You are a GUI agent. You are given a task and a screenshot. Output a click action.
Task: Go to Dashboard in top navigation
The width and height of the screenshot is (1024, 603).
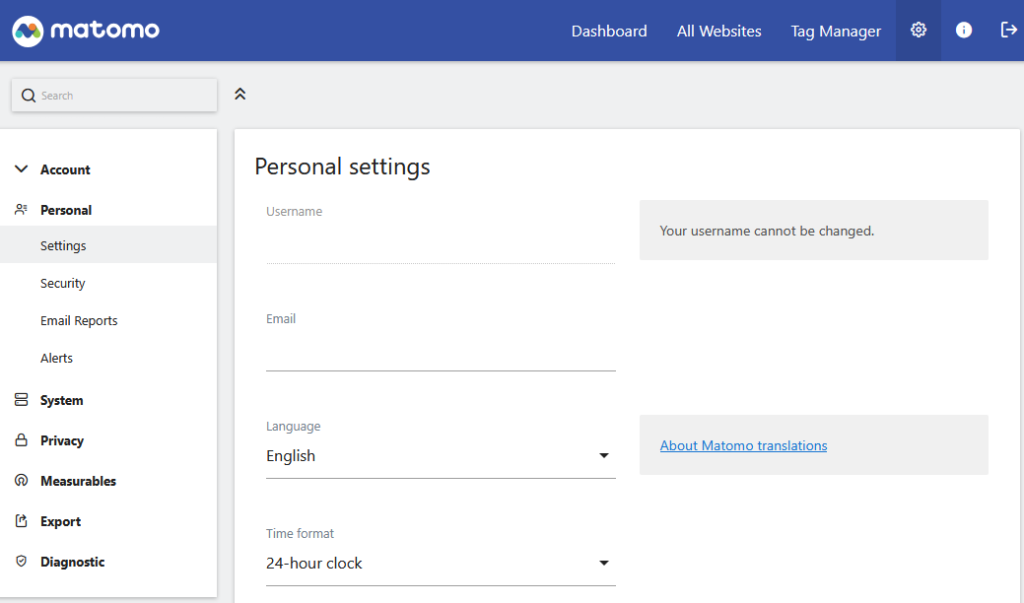point(609,31)
